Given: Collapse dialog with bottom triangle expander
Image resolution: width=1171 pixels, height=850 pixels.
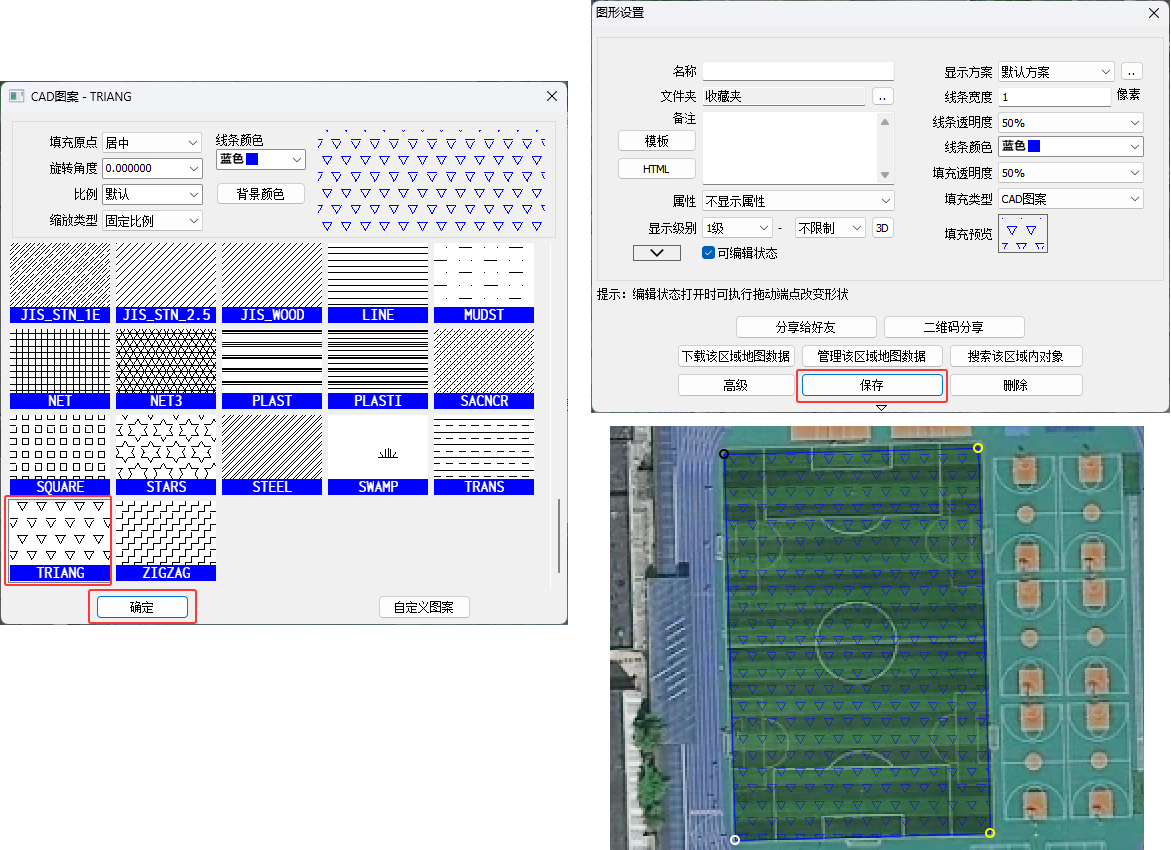Looking at the screenshot, I should [x=881, y=408].
